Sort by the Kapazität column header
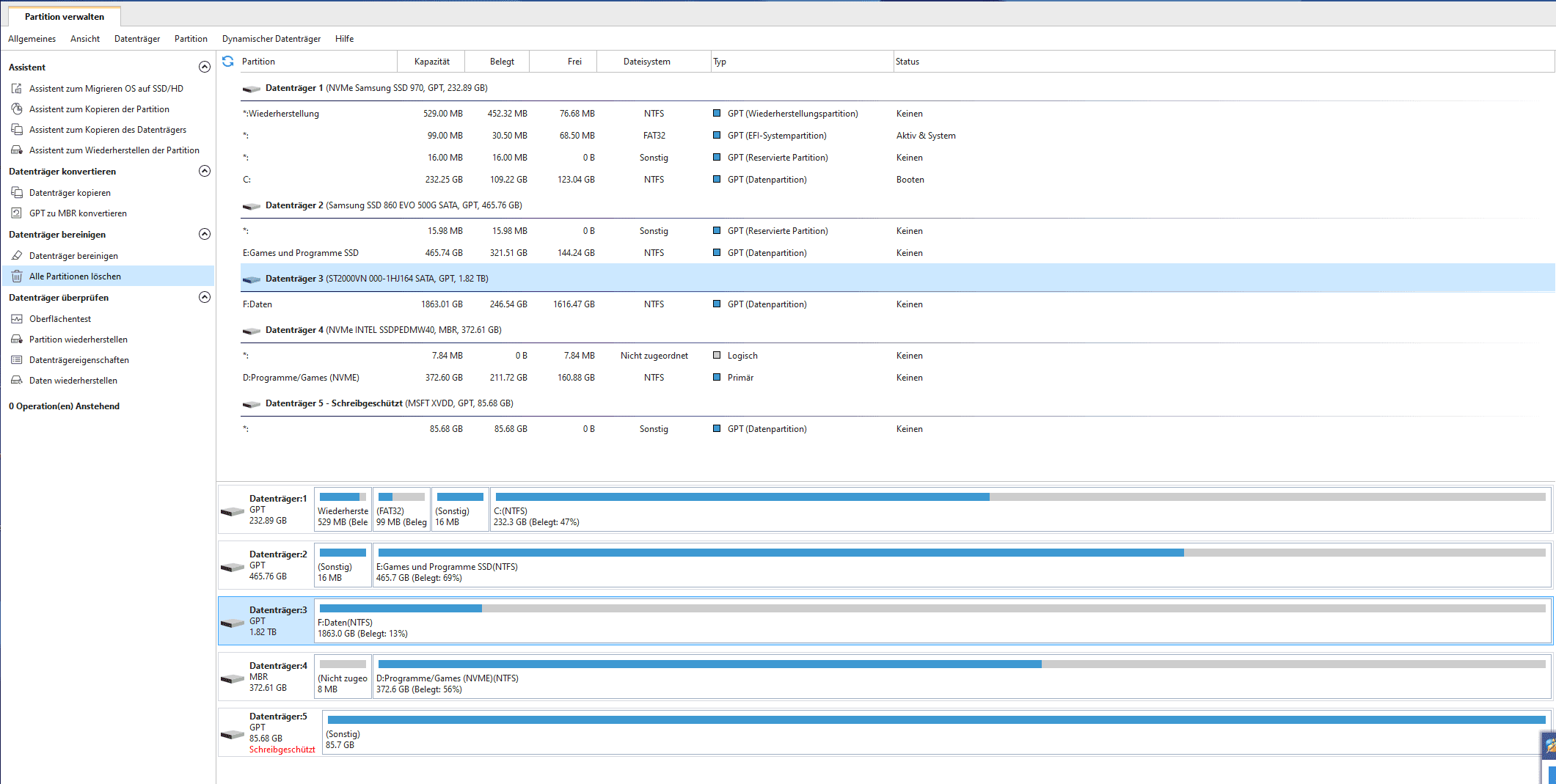The height and width of the screenshot is (784, 1556). coord(432,62)
